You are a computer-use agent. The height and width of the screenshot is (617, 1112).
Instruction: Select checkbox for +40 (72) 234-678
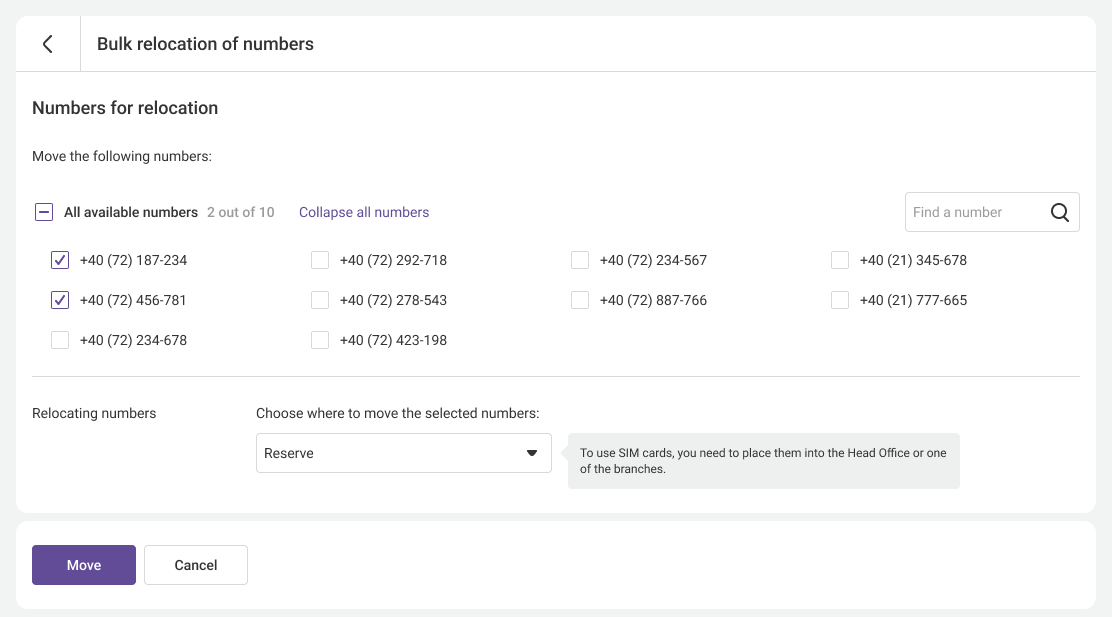[x=60, y=340]
